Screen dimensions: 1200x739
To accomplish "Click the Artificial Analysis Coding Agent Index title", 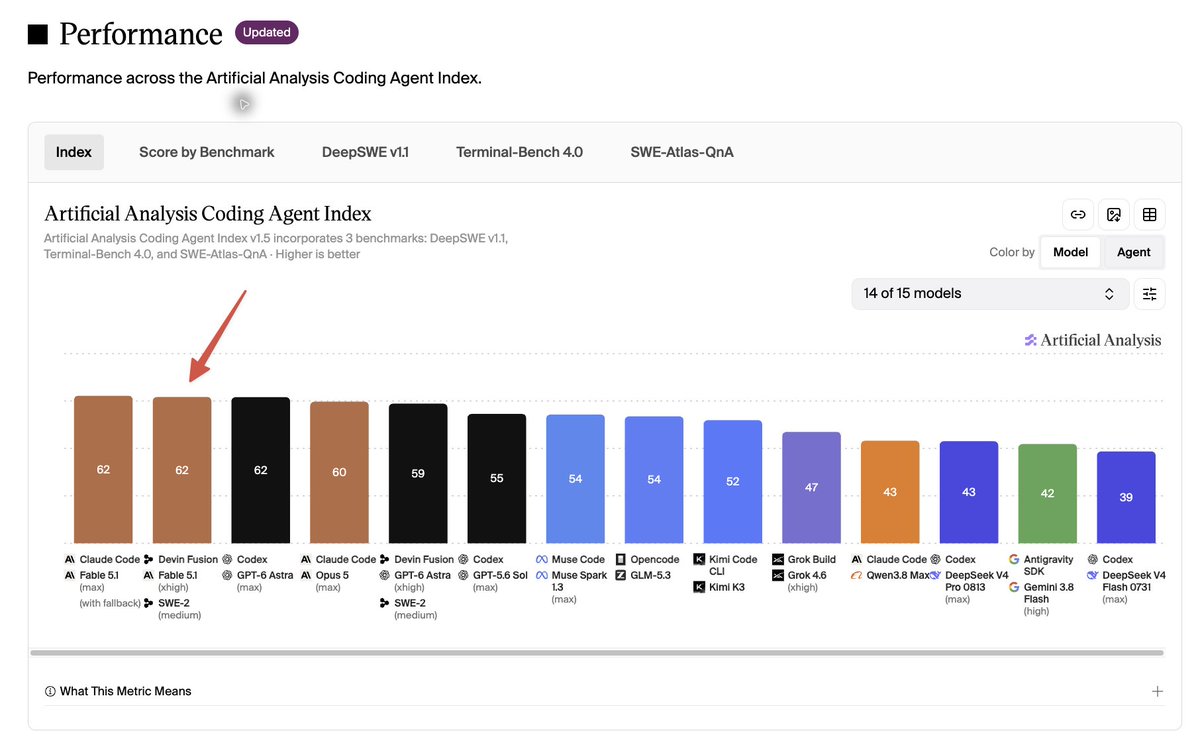I will tap(208, 213).
